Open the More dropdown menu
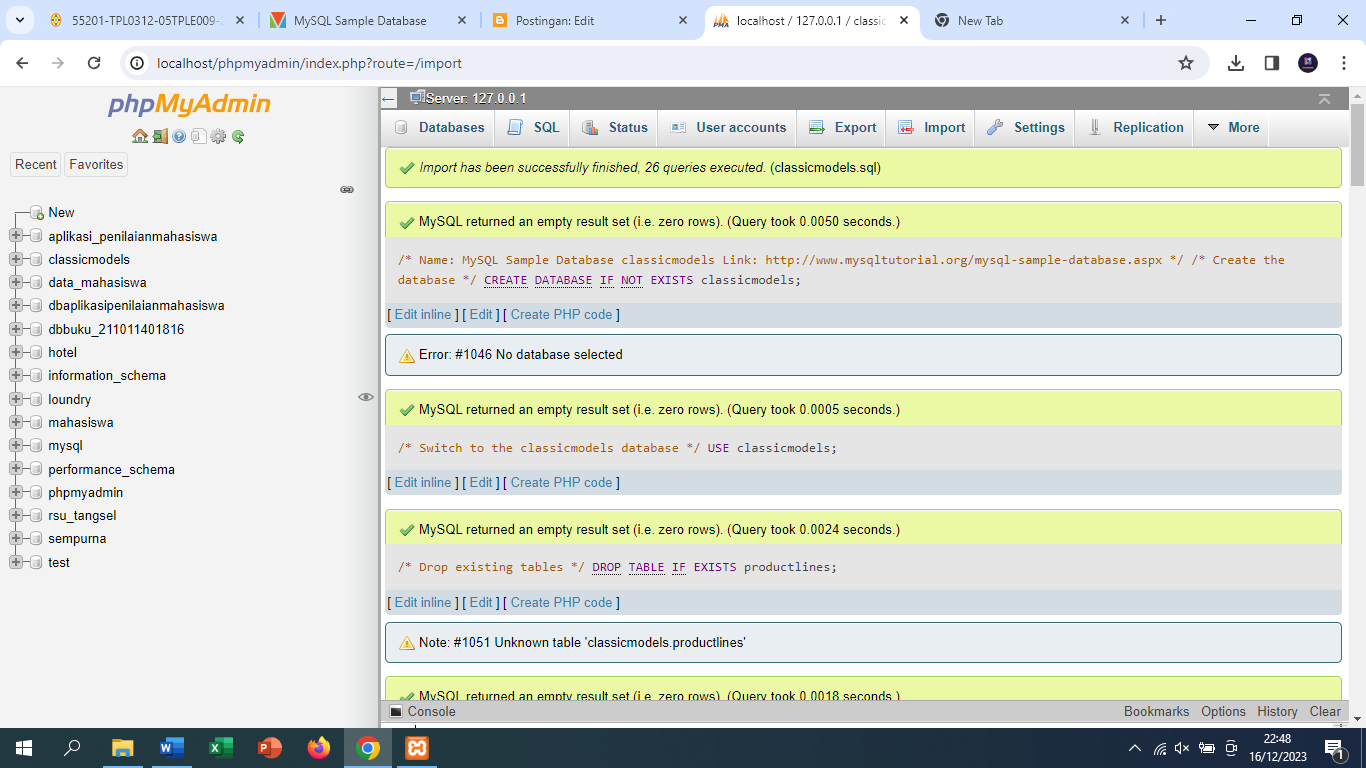The image size is (1366, 768). [1233, 127]
